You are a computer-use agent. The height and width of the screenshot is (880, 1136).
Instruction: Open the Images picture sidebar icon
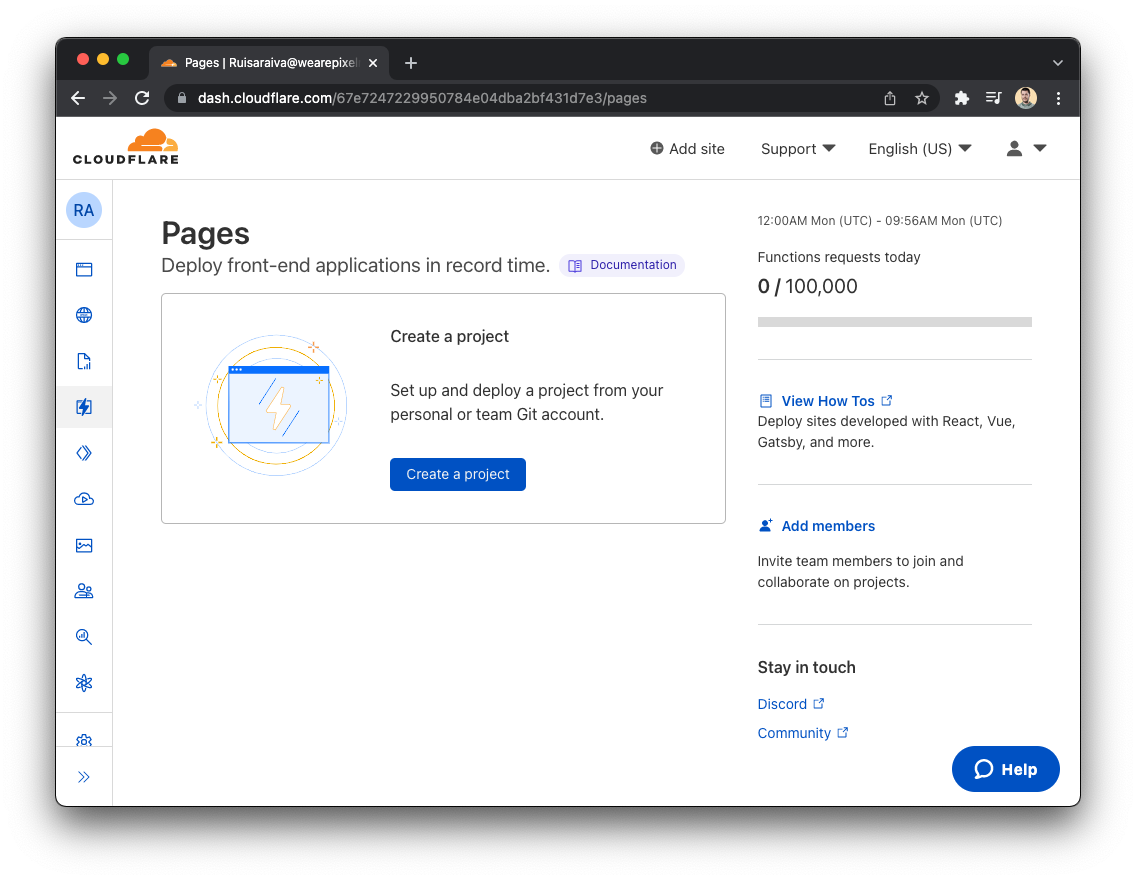(84, 545)
